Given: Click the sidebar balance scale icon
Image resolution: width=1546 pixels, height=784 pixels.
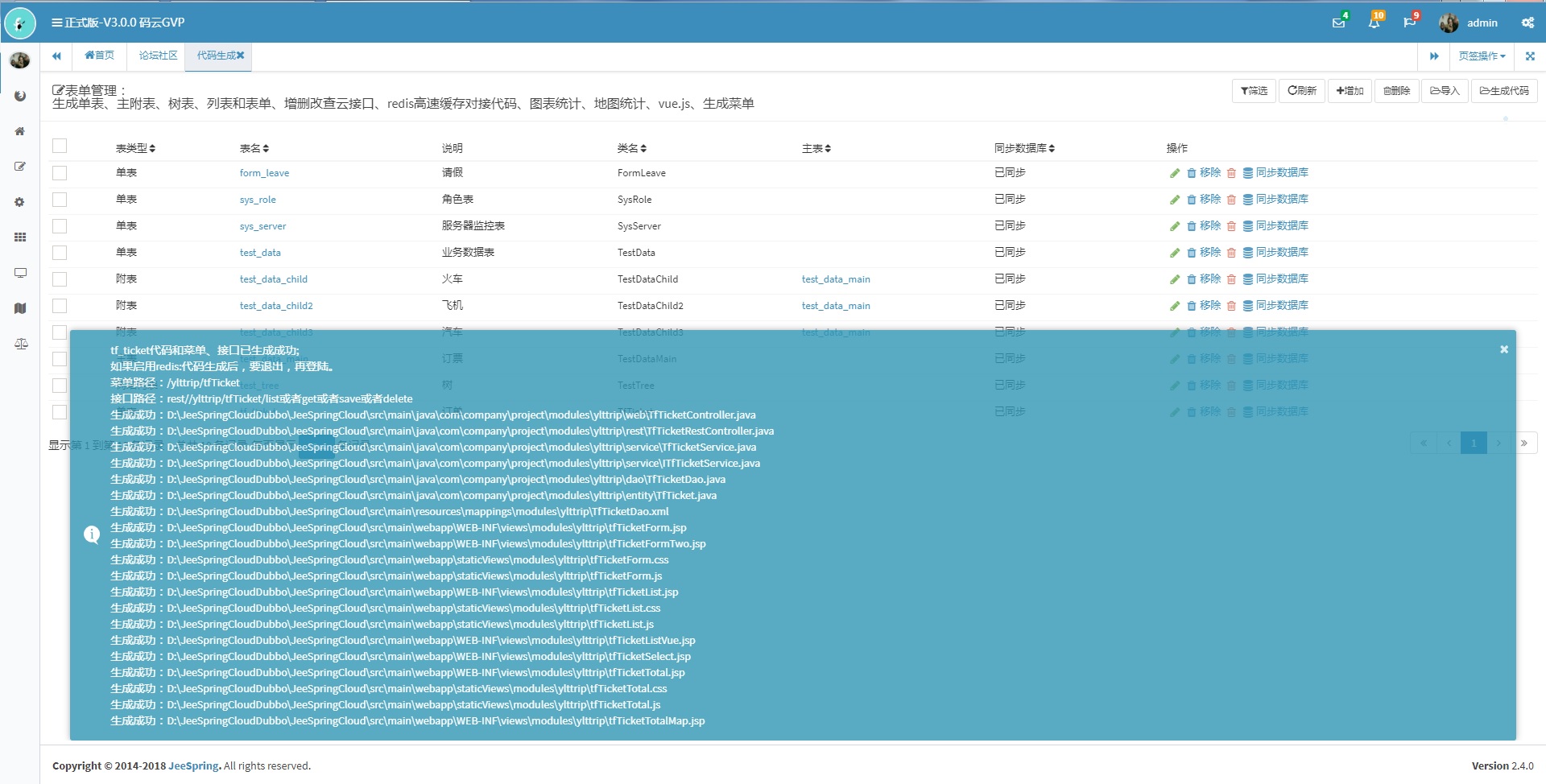Looking at the screenshot, I should pos(20,344).
